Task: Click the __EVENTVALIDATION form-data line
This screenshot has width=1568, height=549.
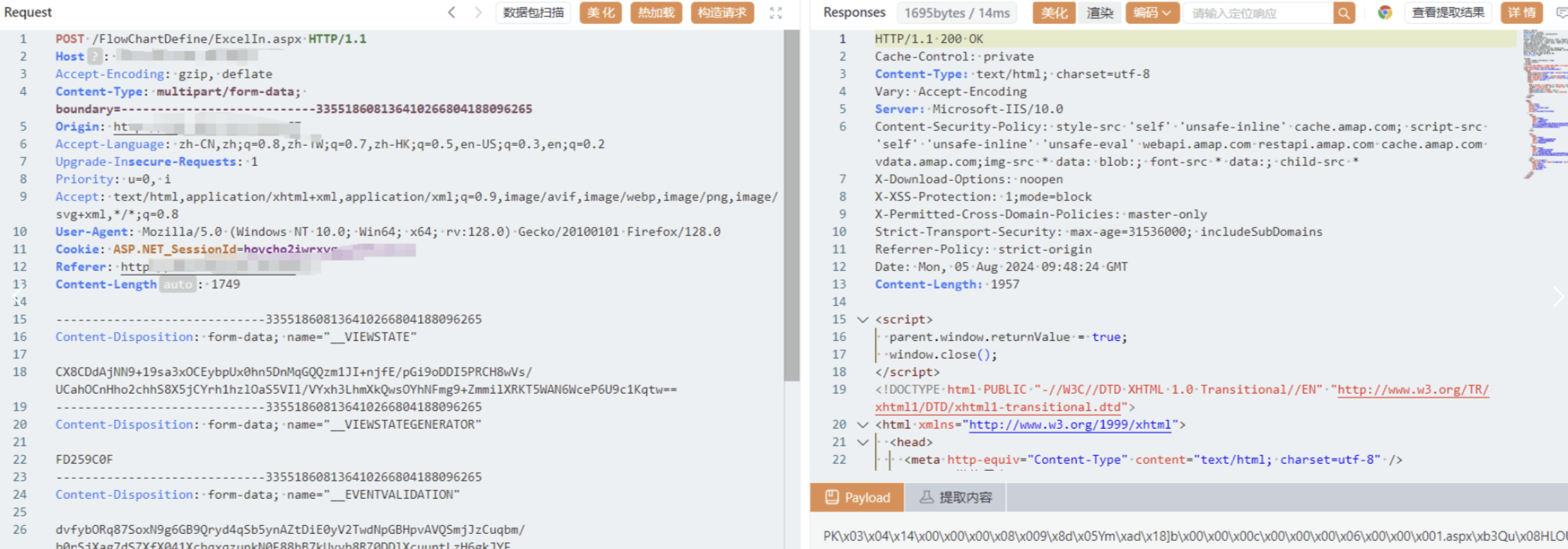Action: [x=257, y=495]
